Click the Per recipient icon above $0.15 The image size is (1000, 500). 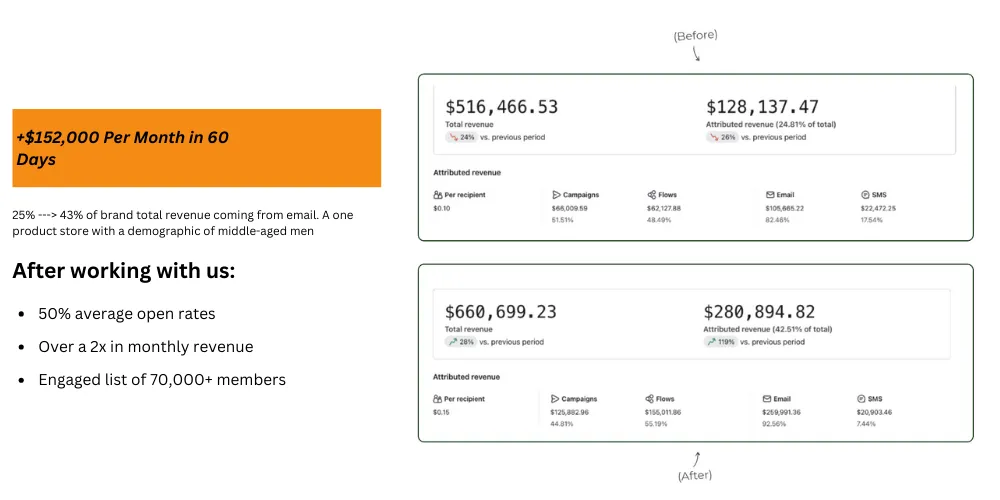point(437,398)
